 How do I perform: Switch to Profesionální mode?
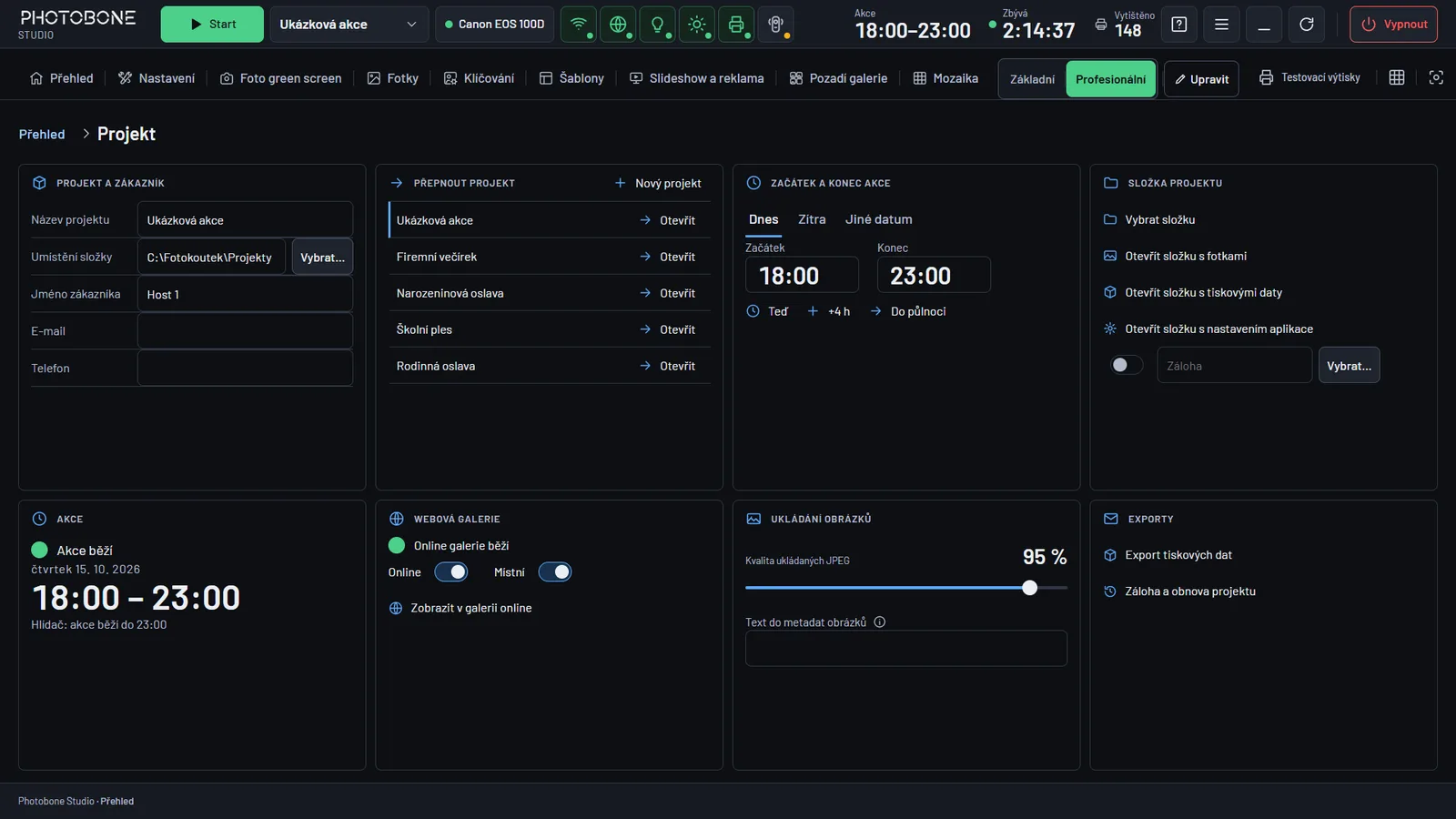coord(1110,79)
